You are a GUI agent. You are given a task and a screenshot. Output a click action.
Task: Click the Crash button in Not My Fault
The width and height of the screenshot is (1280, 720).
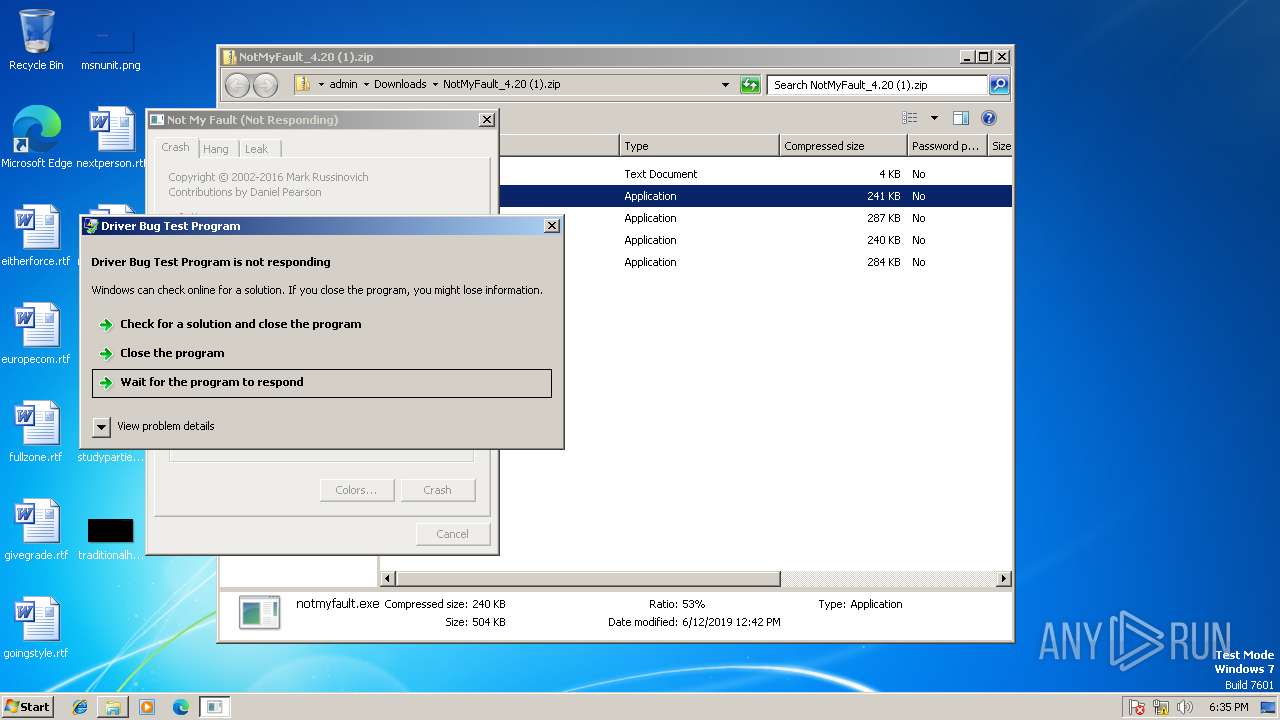437,490
